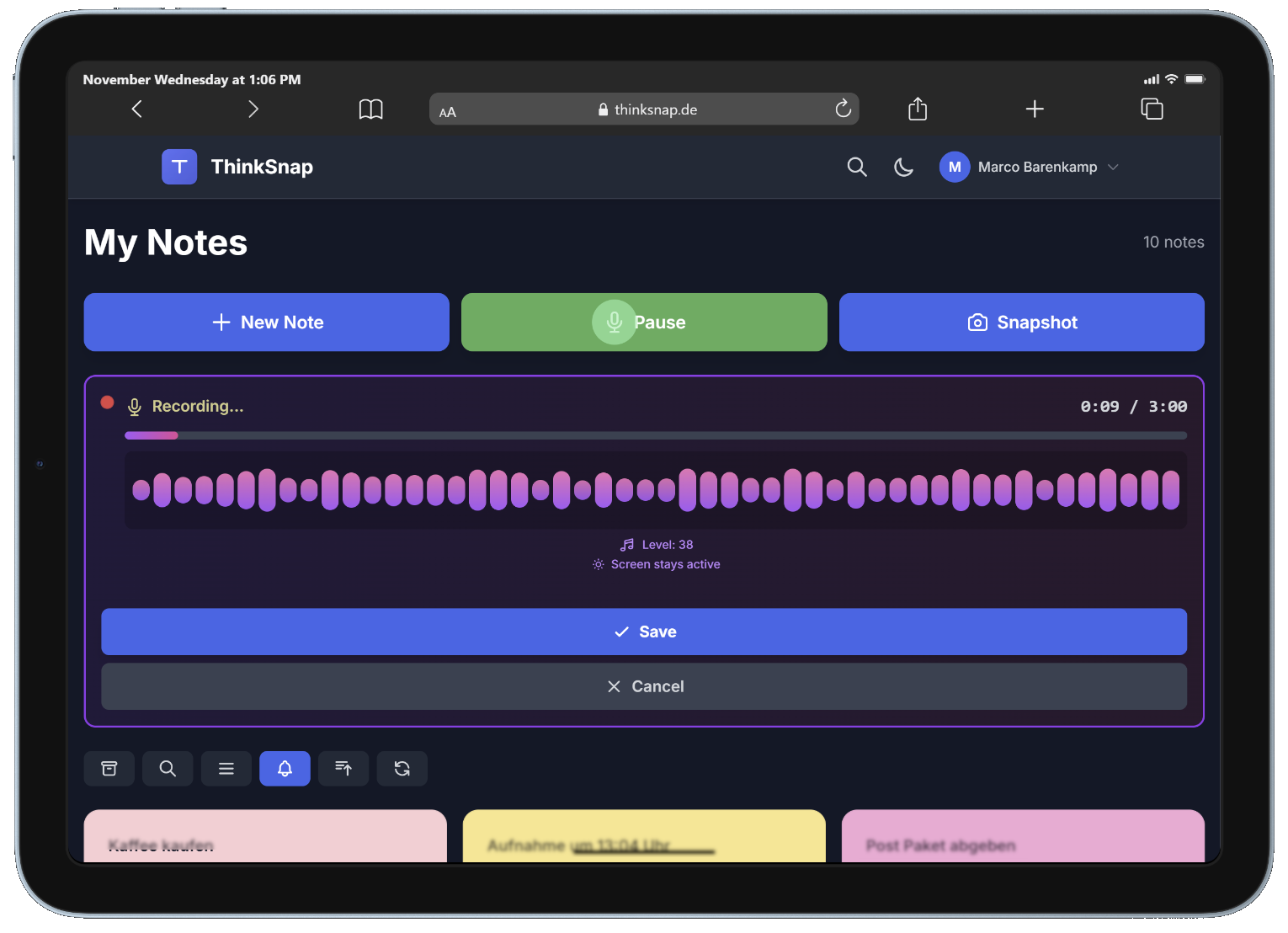Disable the notifications bell toggle
The height and width of the screenshot is (933, 1288).
coord(285,768)
